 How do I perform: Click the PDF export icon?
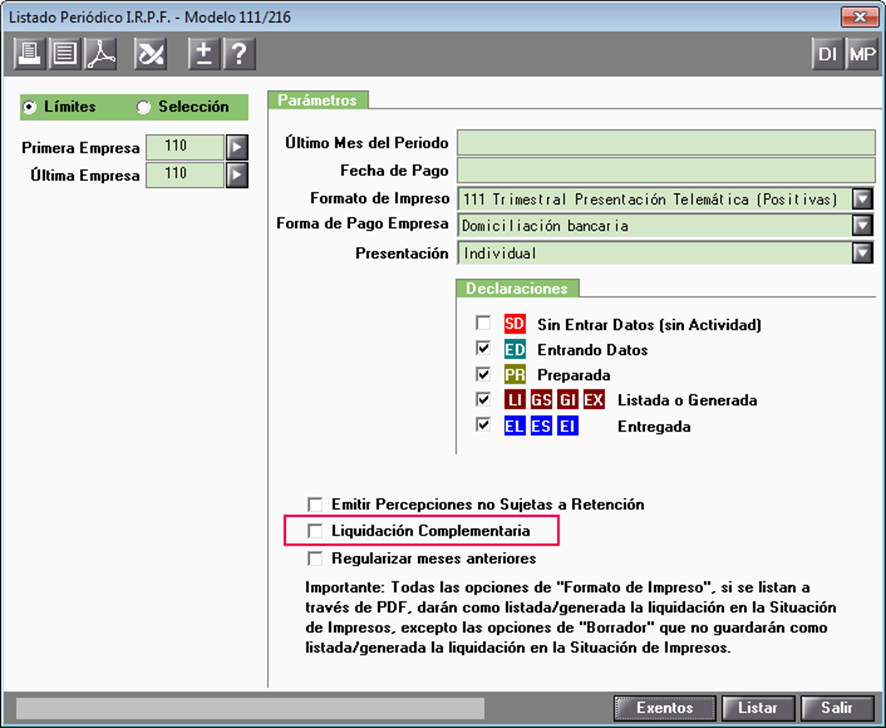[101, 54]
